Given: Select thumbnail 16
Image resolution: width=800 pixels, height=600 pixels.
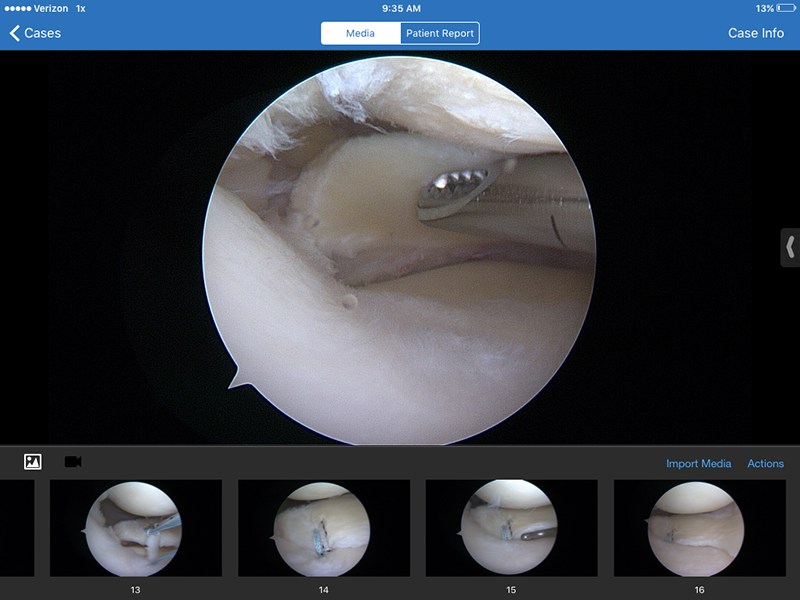Looking at the screenshot, I should click(699, 528).
